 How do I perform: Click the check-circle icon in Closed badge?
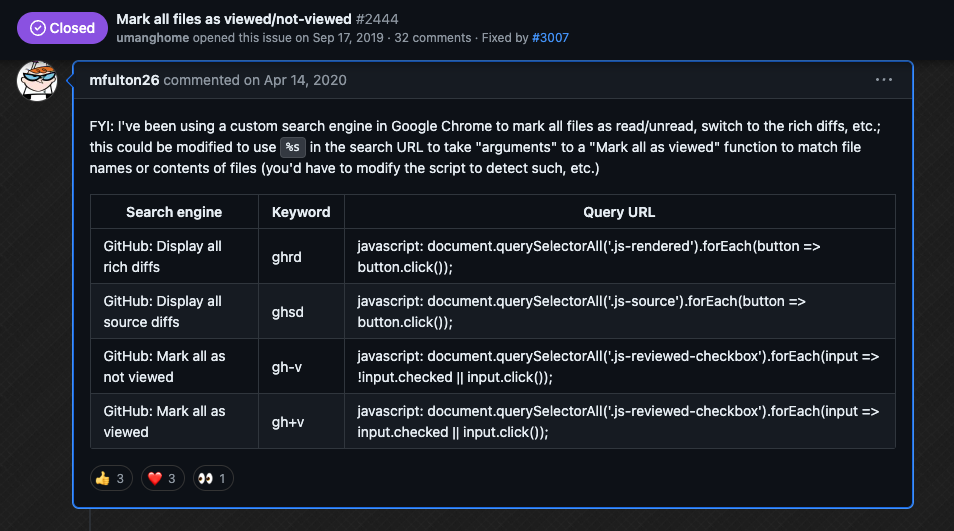coord(38,28)
